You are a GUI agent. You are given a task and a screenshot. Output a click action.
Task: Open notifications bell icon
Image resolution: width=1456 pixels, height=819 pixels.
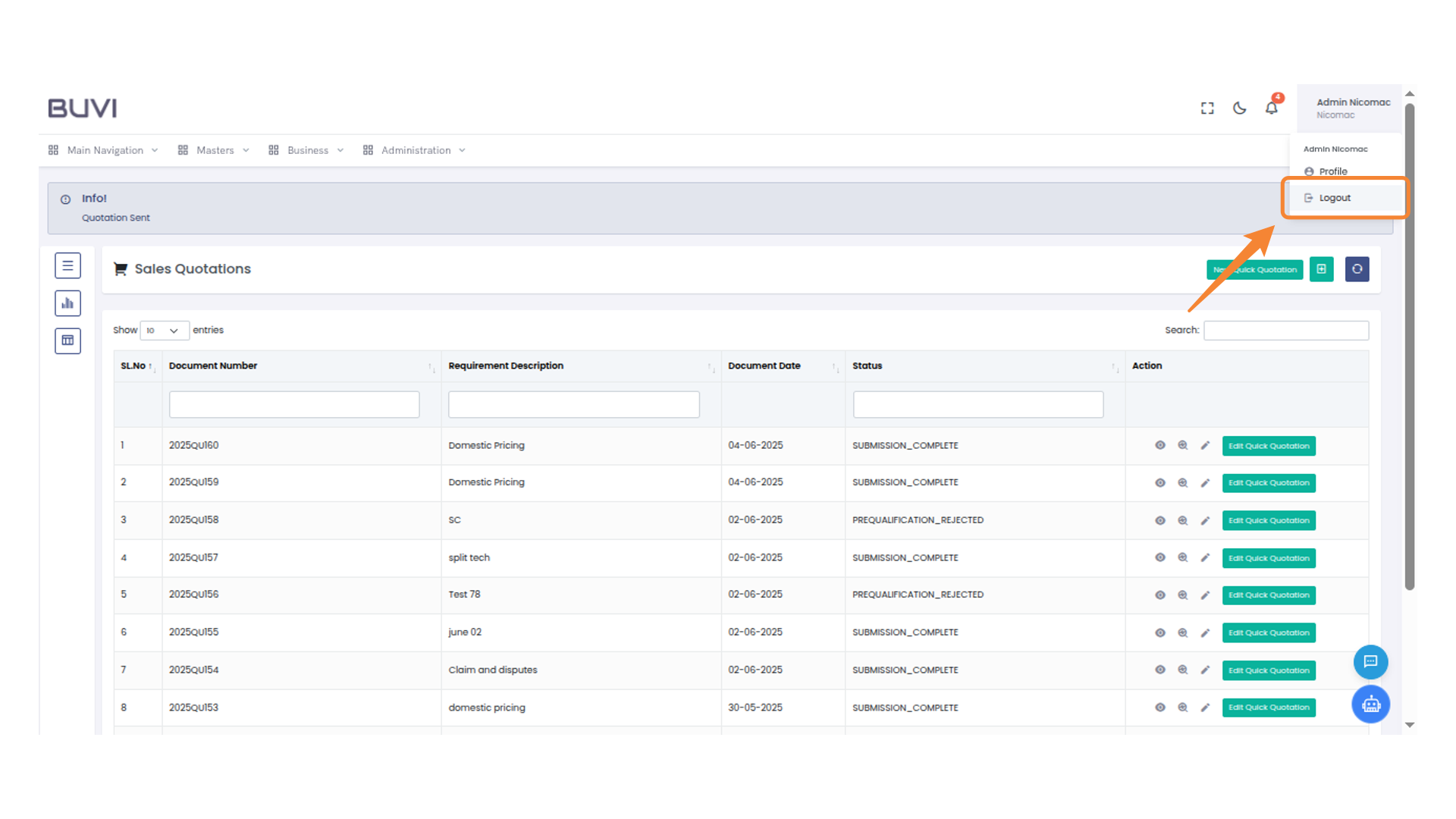pyautogui.click(x=1272, y=108)
